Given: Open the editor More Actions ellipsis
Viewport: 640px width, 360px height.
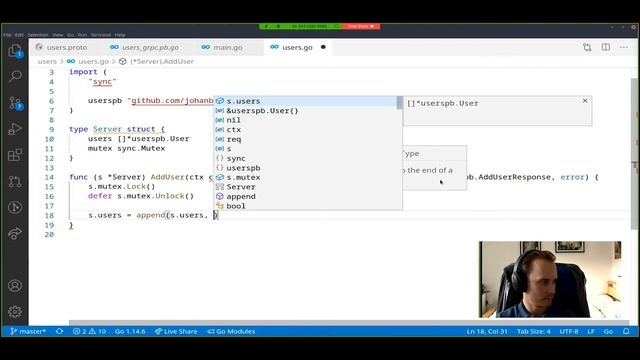Looking at the screenshot, I should pyautogui.click(x=624, y=47).
